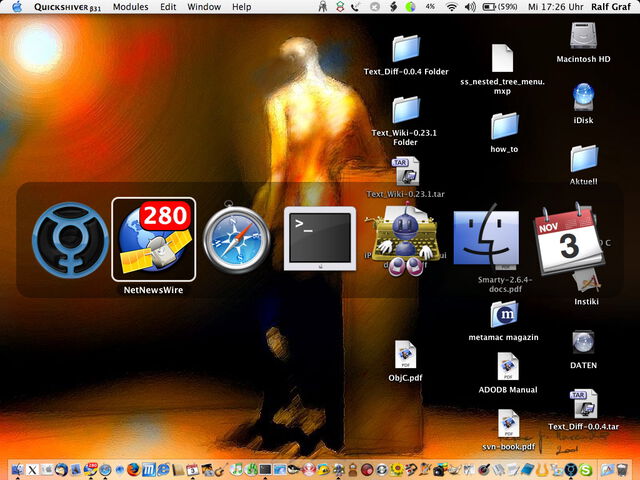Image resolution: width=640 pixels, height=480 pixels.
Task: Open the WiFi status menu
Action: click(x=451, y=7)
